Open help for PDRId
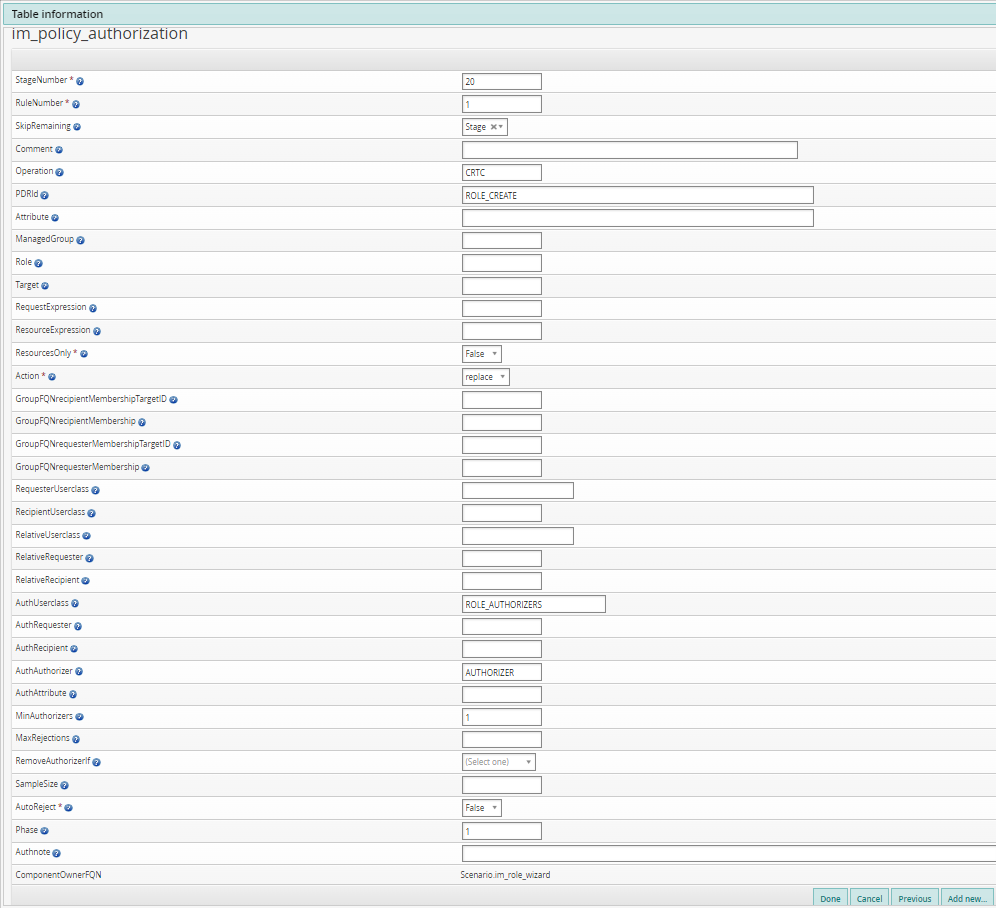Viewport: 996px width, 908px height. [x=44, y=194]
